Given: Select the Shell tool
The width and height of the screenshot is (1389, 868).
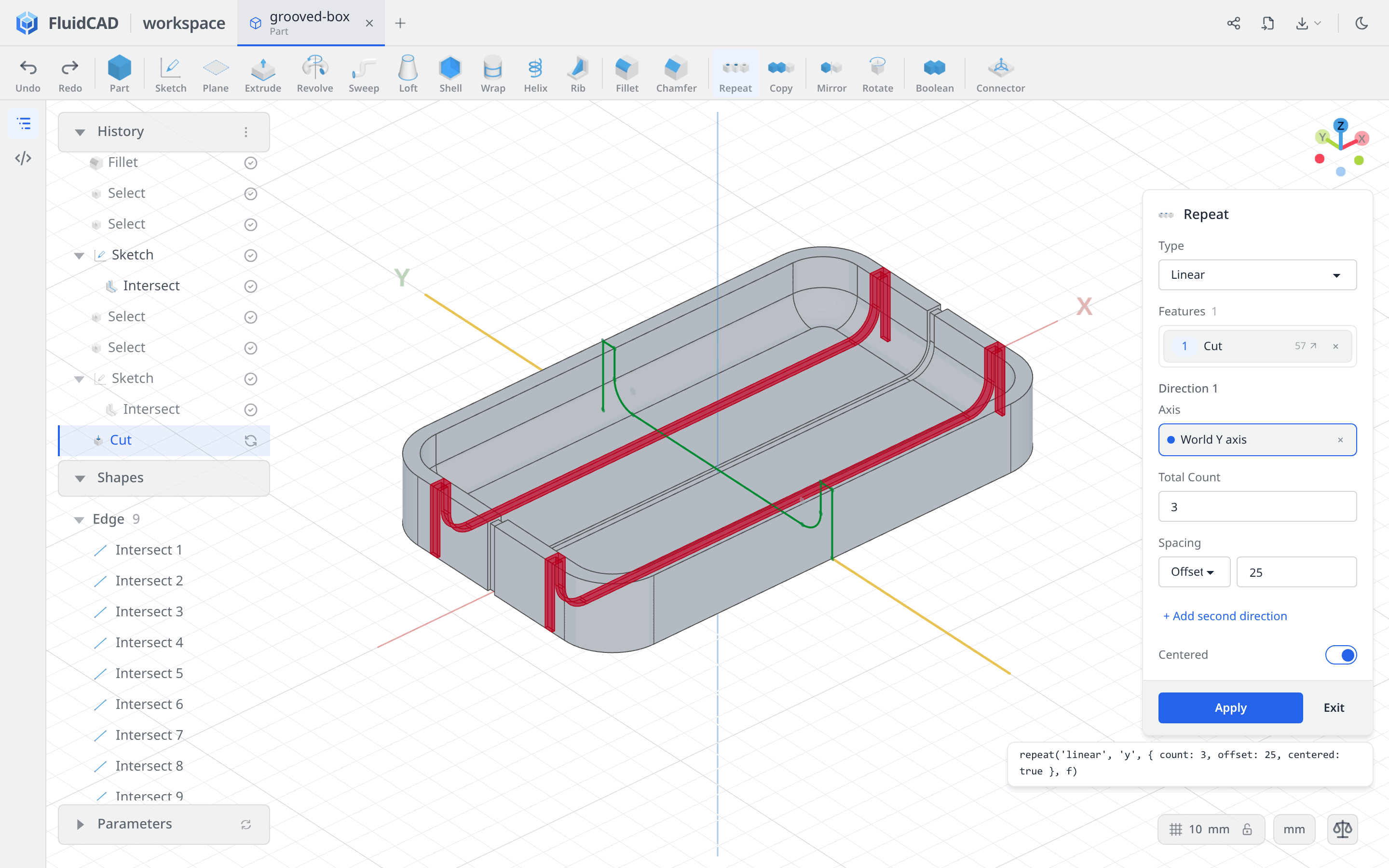Looking at the screenshot, I should [450, 75].
